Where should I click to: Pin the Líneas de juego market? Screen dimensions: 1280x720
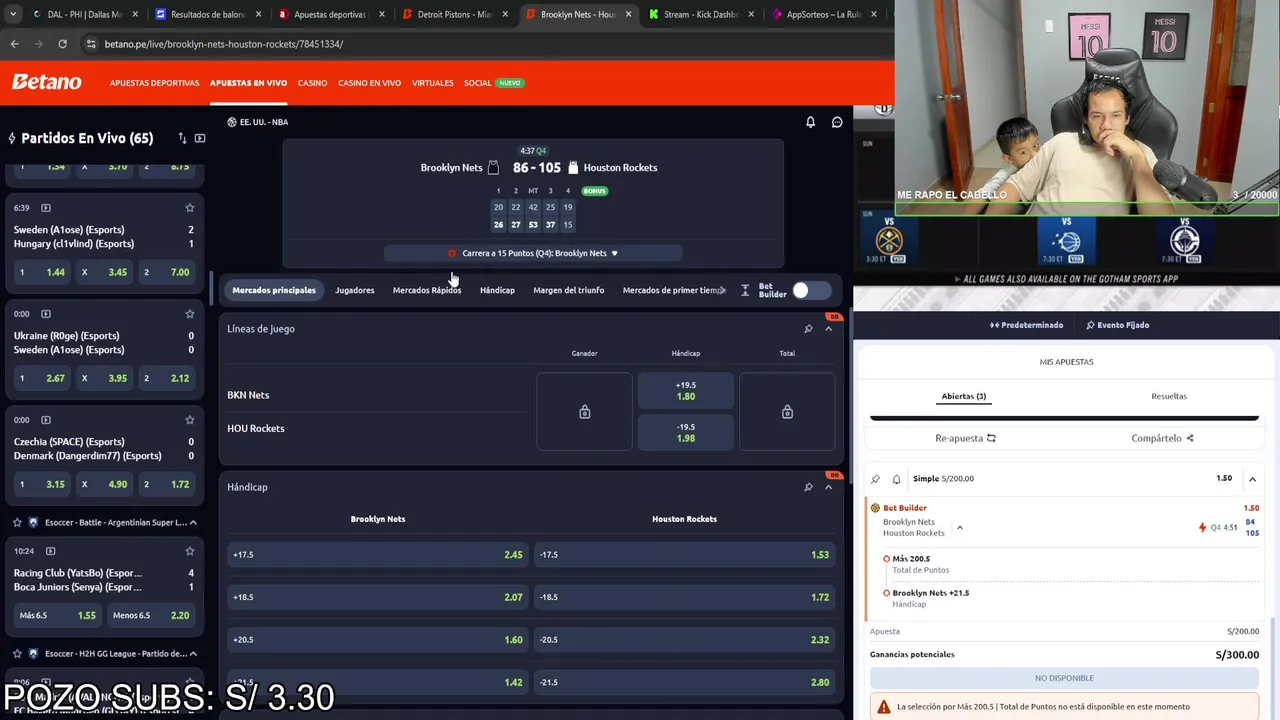pyautogui.click(x=808, y=329)
